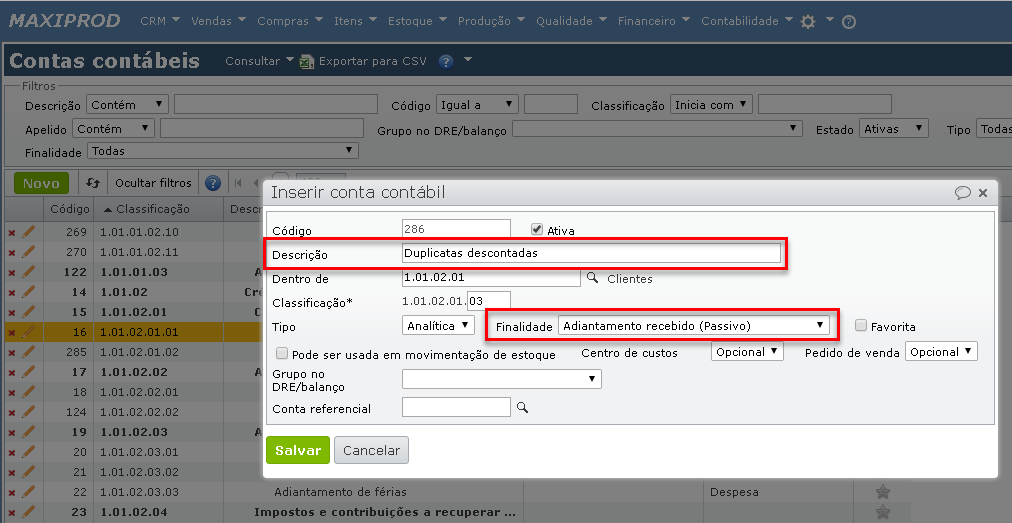Open the Centro de custos Opcional dropdown

pyautogui.click(x=747, y=352)
